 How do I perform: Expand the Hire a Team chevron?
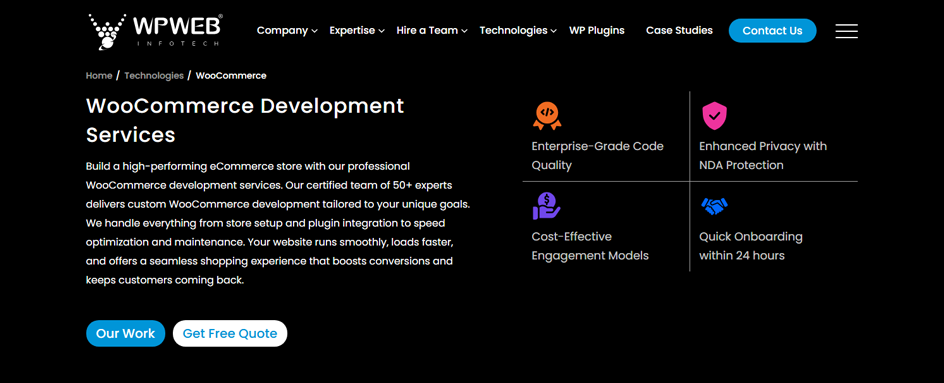point(464,31)
